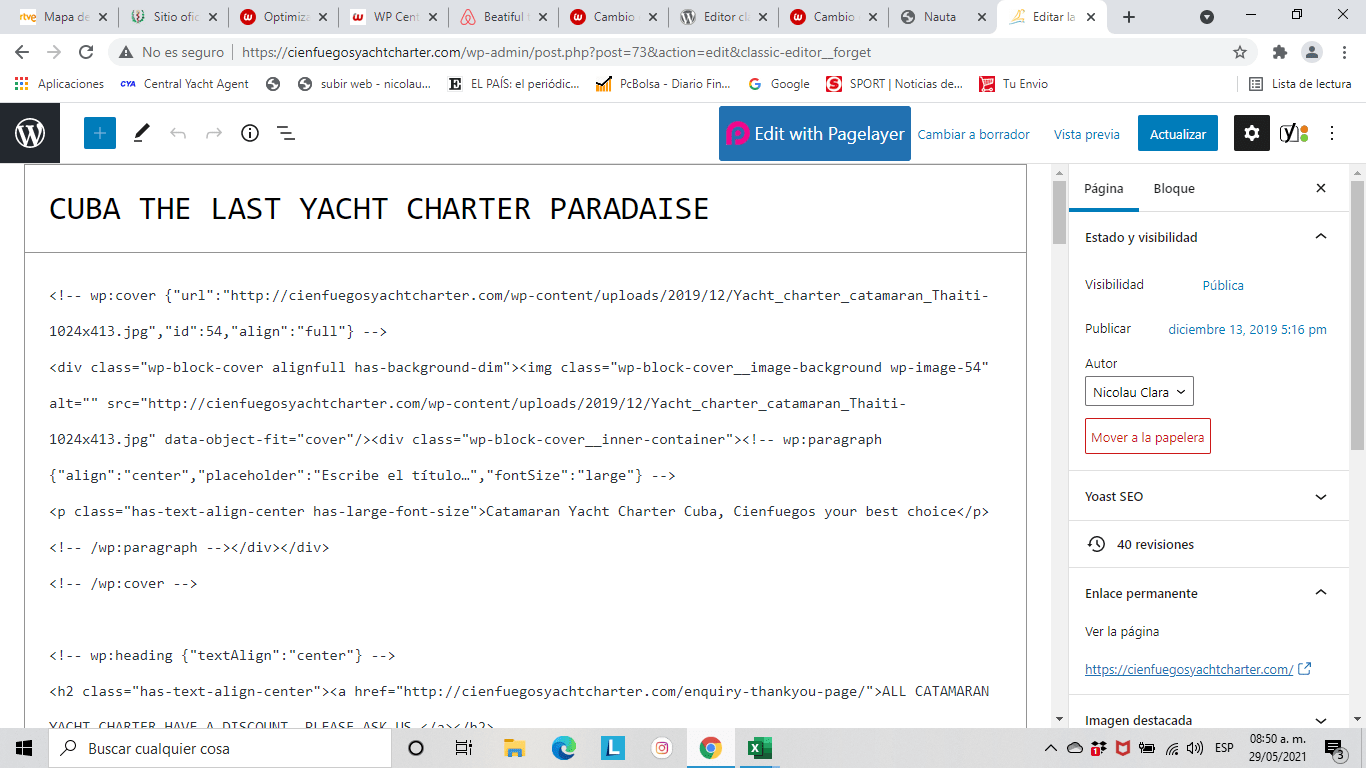1366x768 pixels.
Task: Open the cienfuegosyachtcharter.com permalink
Action: tap(1189, 669)
